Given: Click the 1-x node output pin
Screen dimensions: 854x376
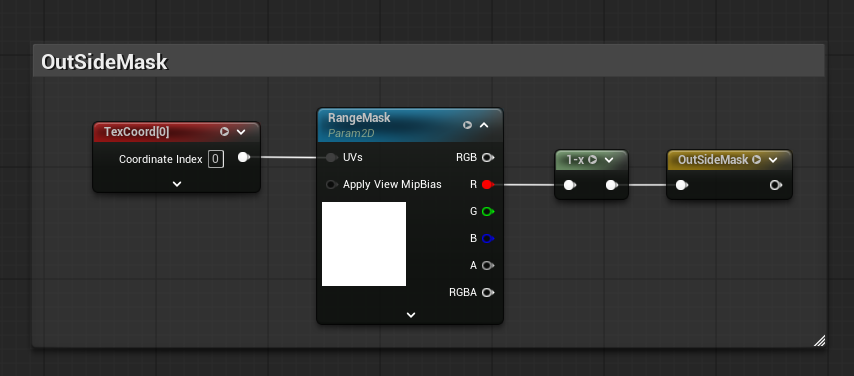Looking at the screenshot, I should 611,185.
